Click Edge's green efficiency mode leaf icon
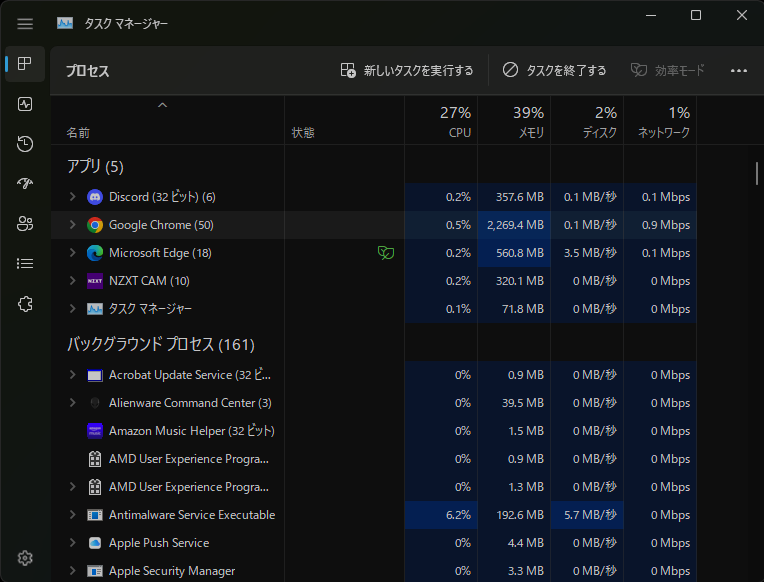This screenshot has height=582, width=764. pos(385,252)
